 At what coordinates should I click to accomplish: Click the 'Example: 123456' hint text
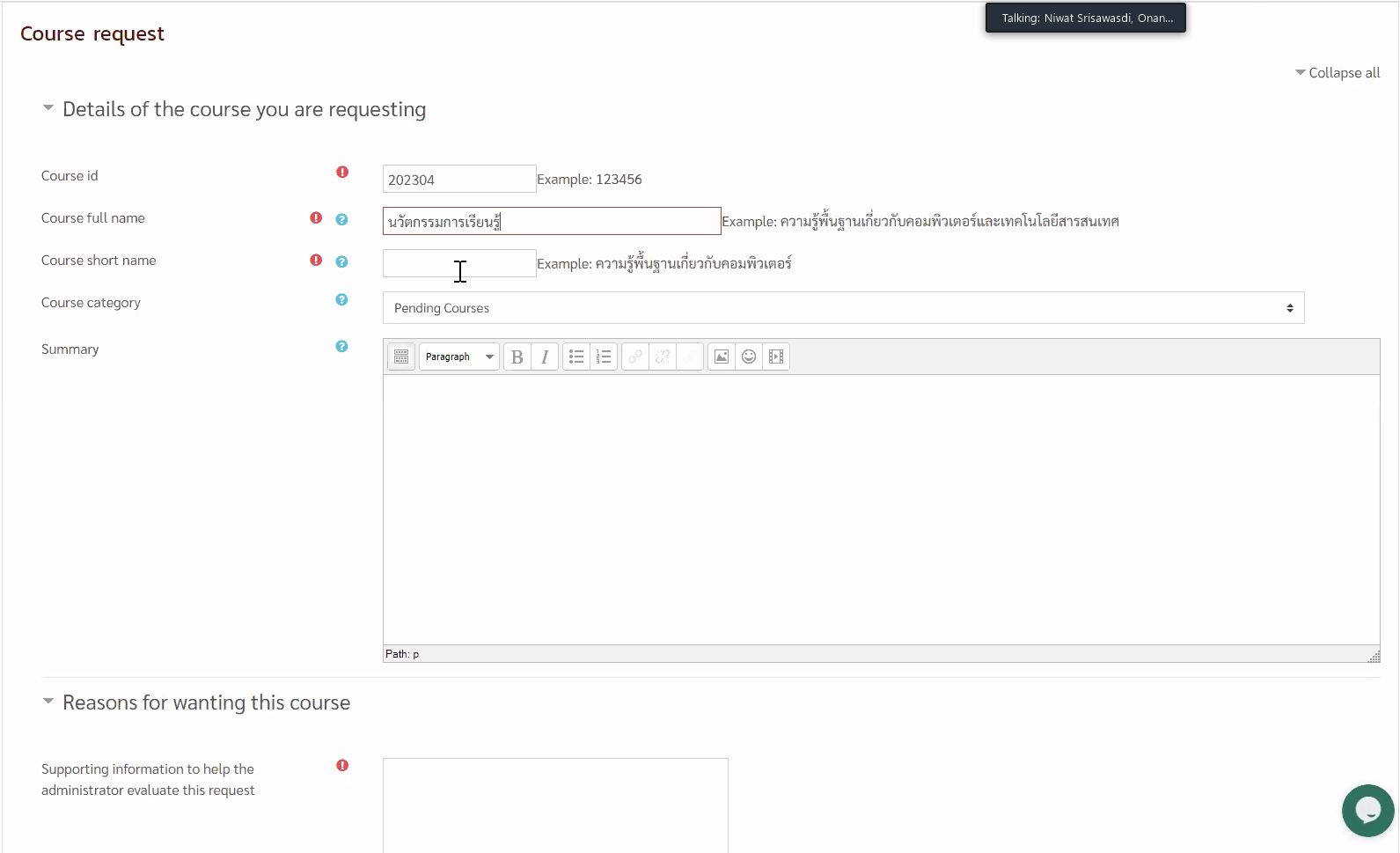click(590, 180)
